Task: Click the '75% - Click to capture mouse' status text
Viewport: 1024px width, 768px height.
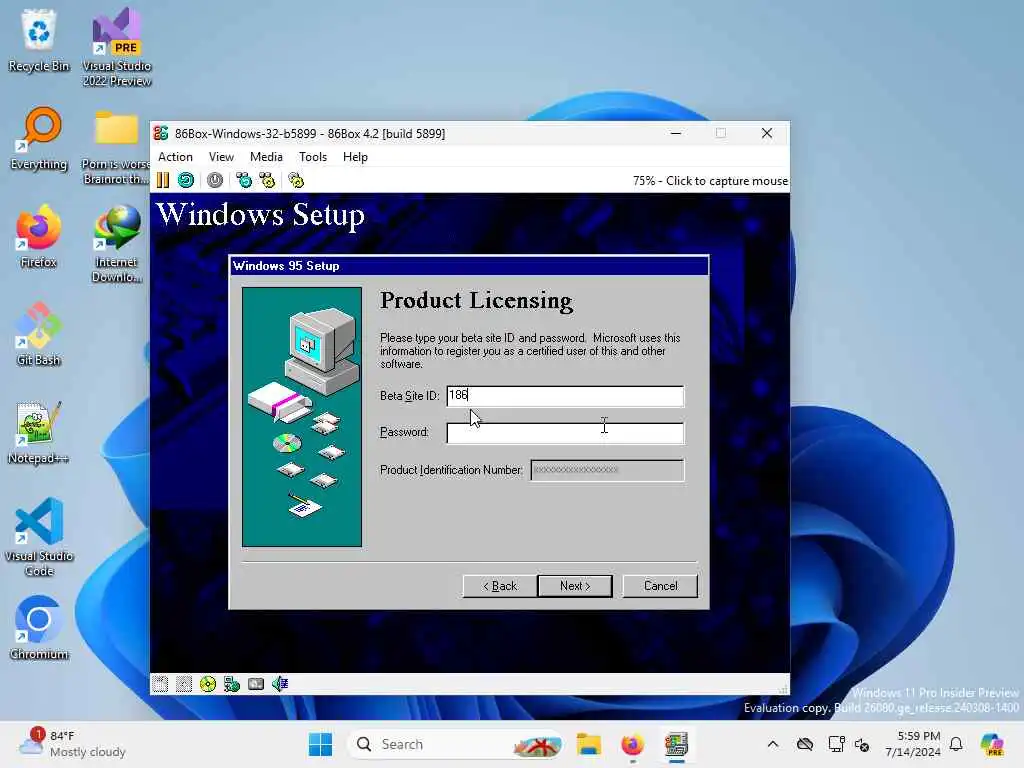Action: point(710,181)
